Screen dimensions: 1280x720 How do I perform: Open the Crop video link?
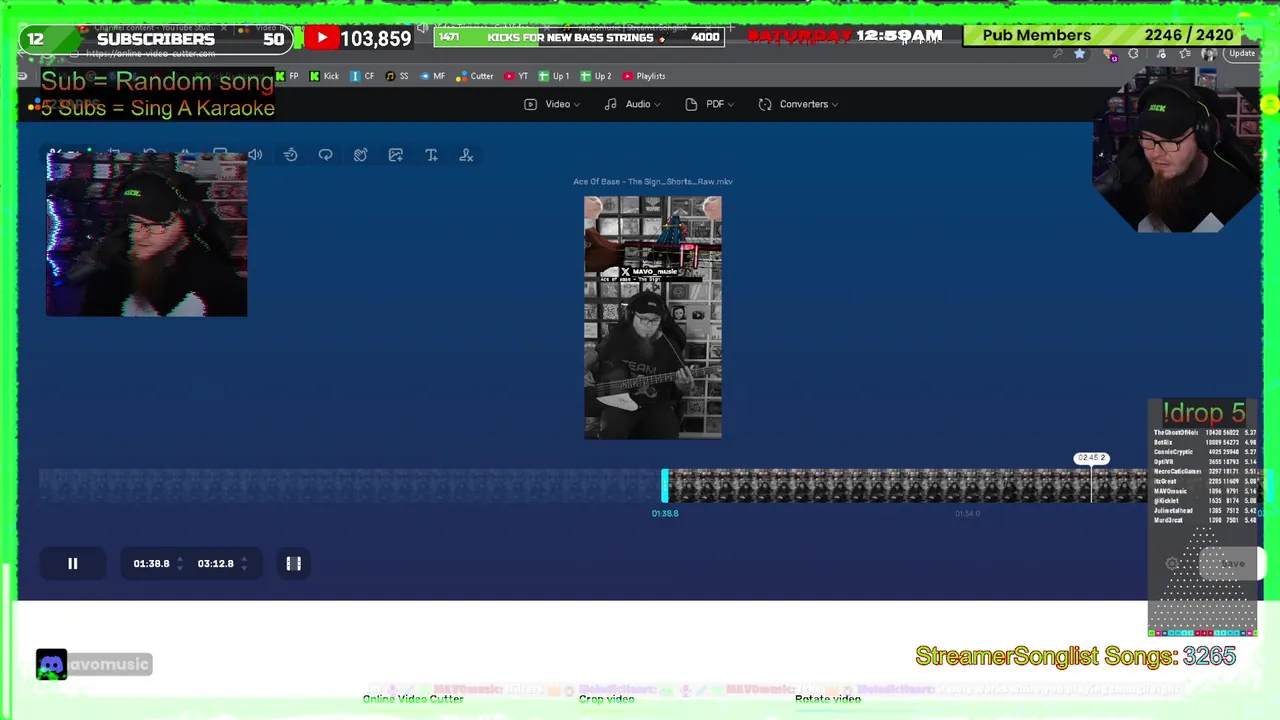click(x=606, y=699)
